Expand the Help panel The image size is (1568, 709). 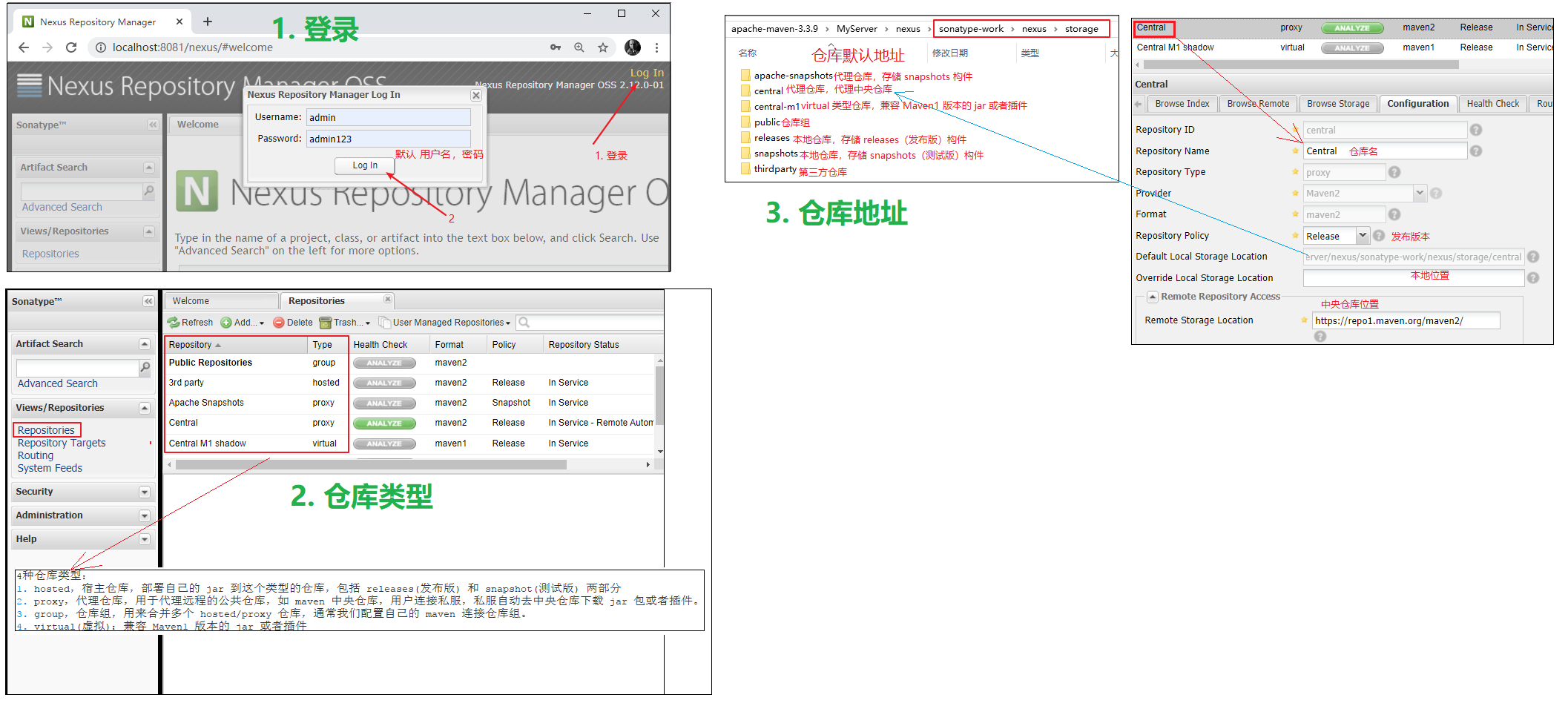pos(145,540)
